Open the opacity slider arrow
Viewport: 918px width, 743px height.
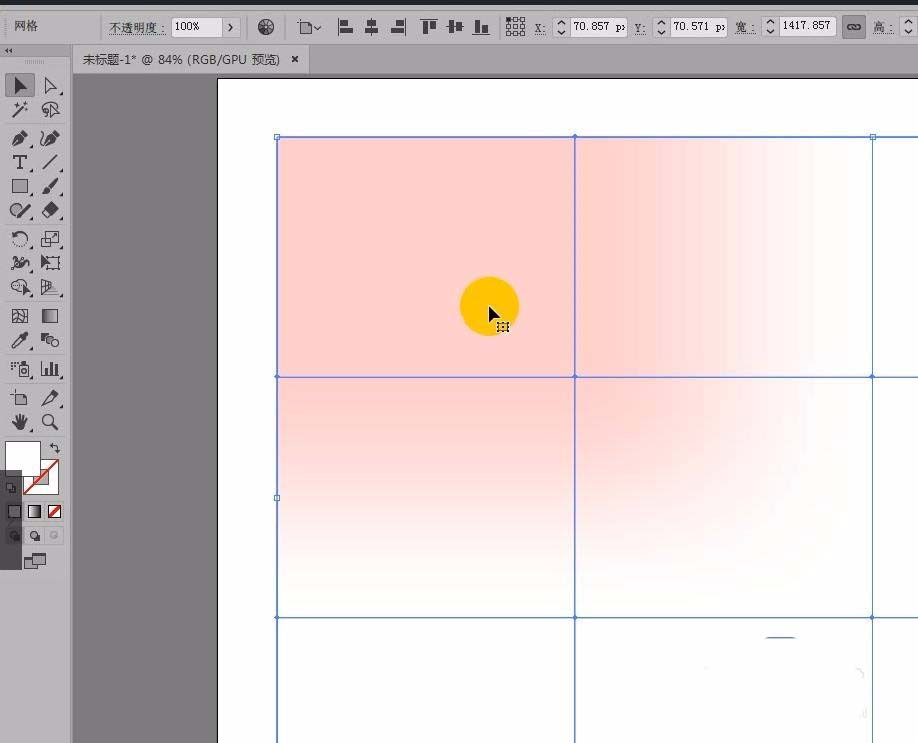(x=231, y=27)
